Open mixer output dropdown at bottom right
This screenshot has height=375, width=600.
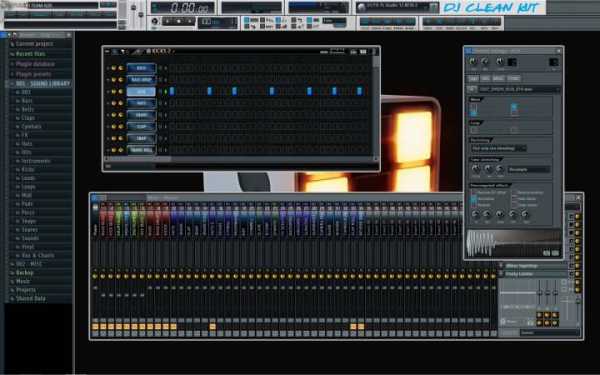(550, 333)
